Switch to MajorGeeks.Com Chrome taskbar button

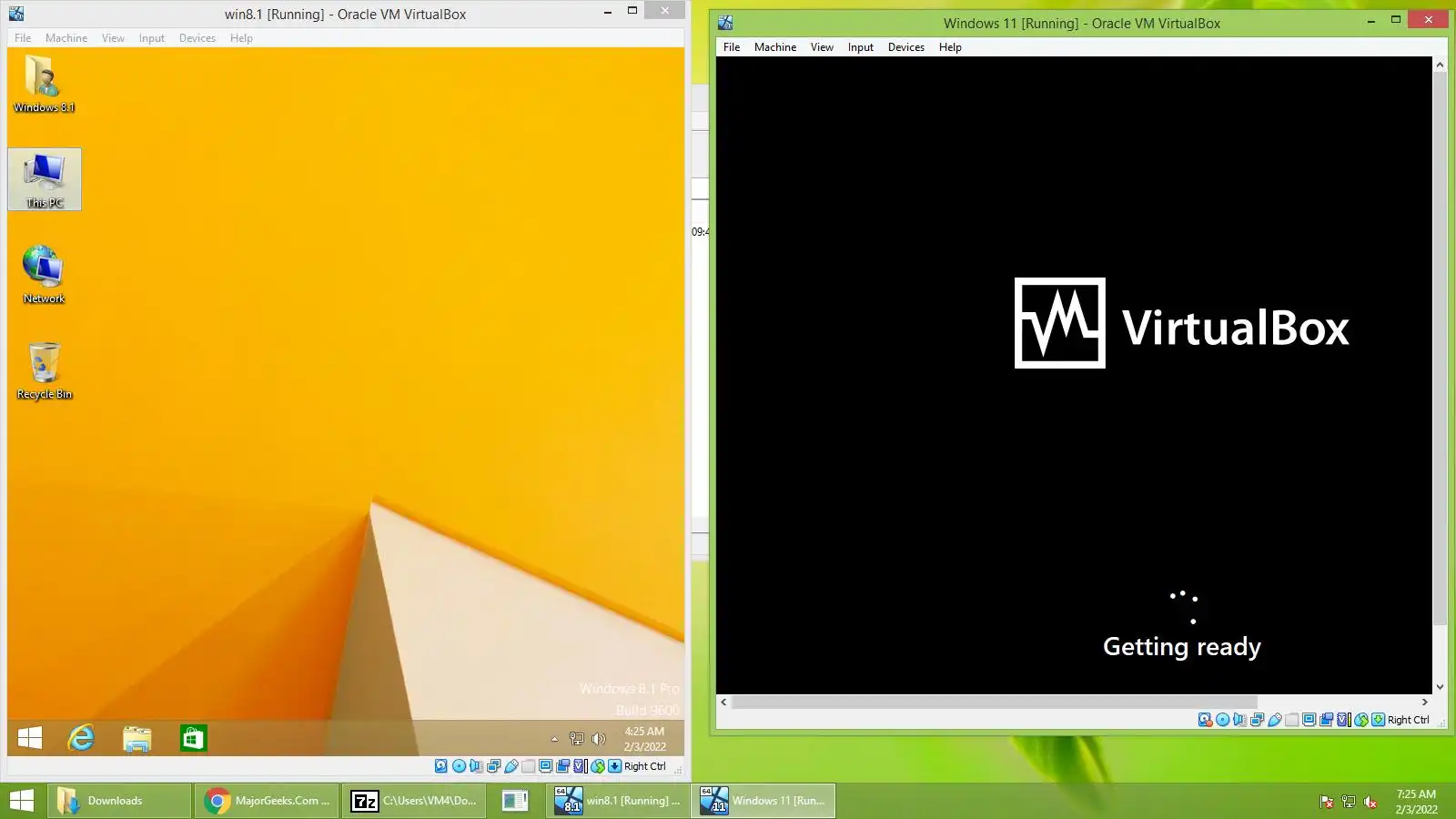coord(268,801)
